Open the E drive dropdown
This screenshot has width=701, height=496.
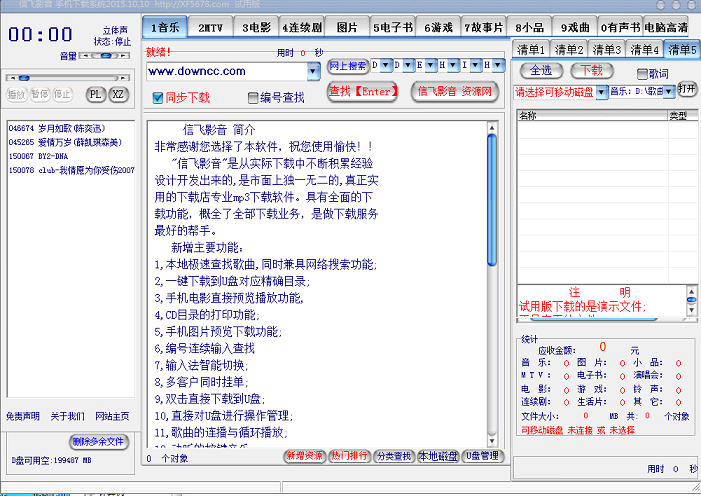431,65
